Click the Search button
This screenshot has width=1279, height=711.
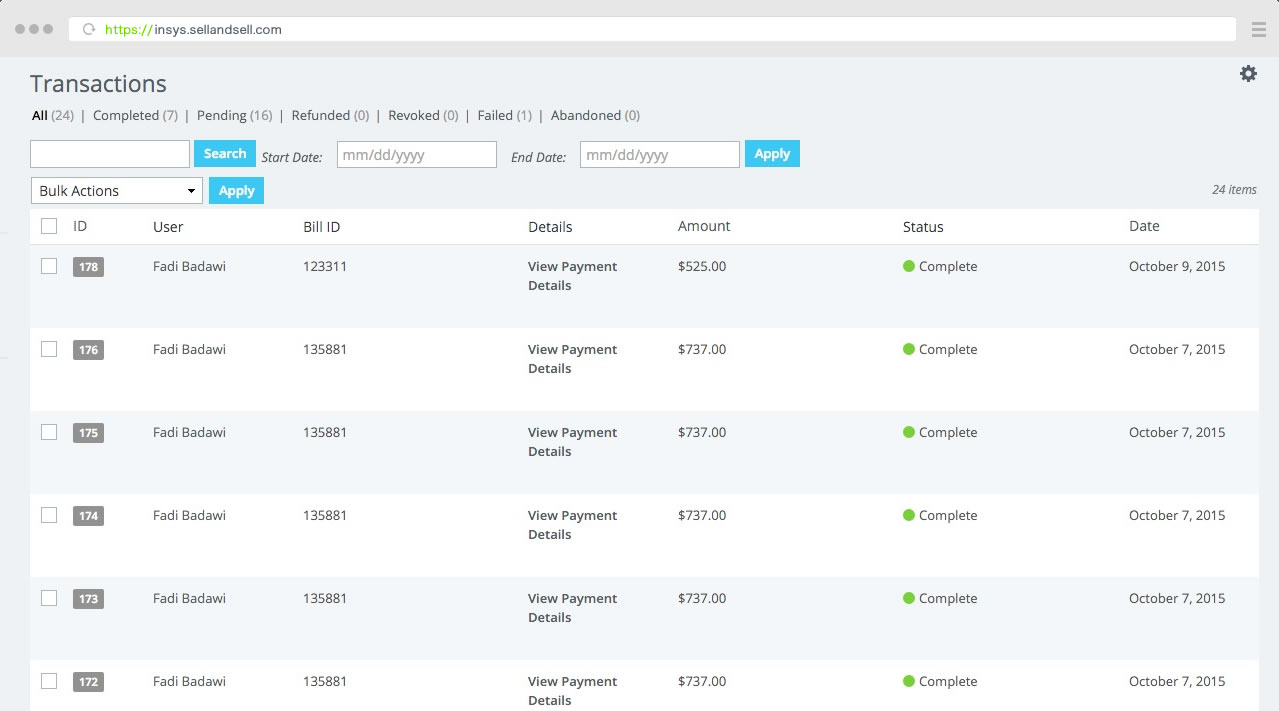point(224,153)
